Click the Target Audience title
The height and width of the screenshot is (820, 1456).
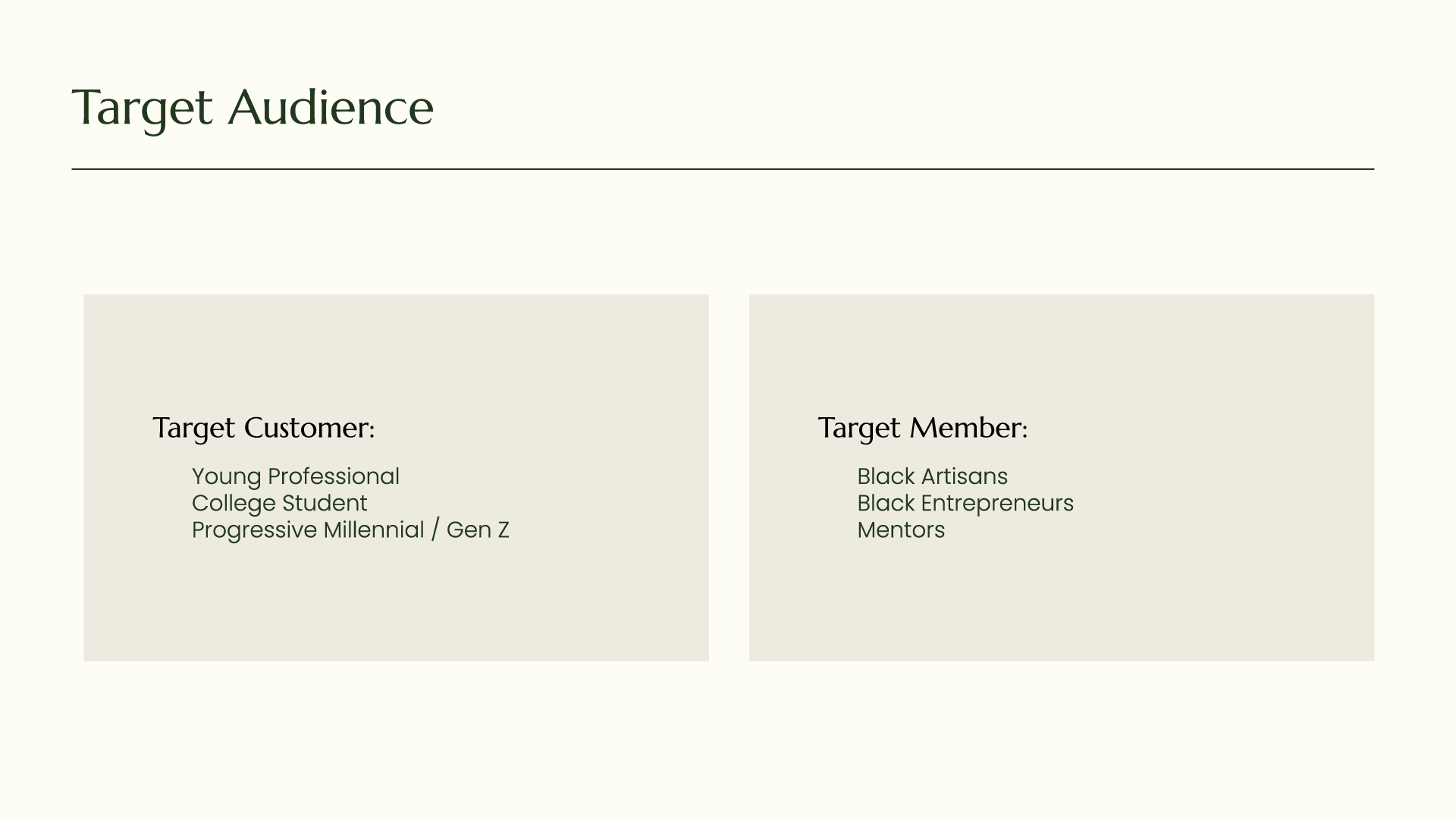pyautogui.click(x=253, y=108)
